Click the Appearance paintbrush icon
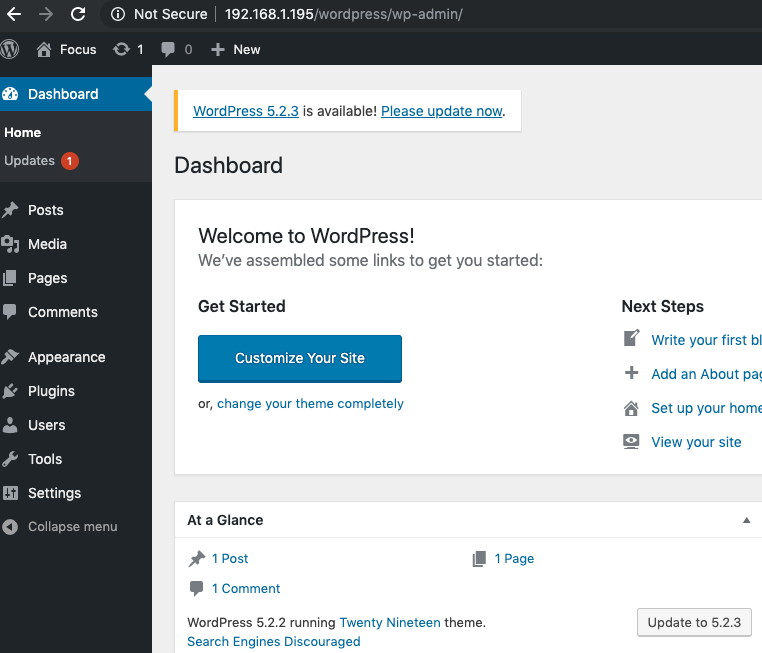 (10, 357)
